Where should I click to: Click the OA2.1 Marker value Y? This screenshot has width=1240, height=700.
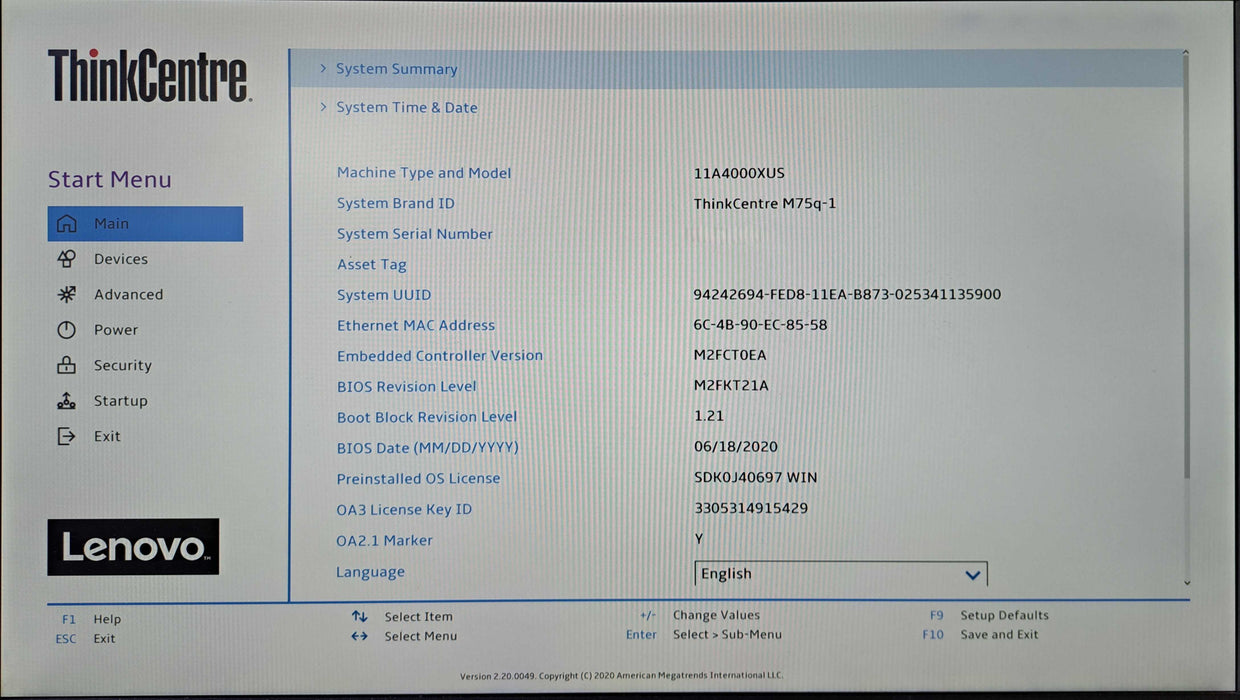[x=699, y=538]
